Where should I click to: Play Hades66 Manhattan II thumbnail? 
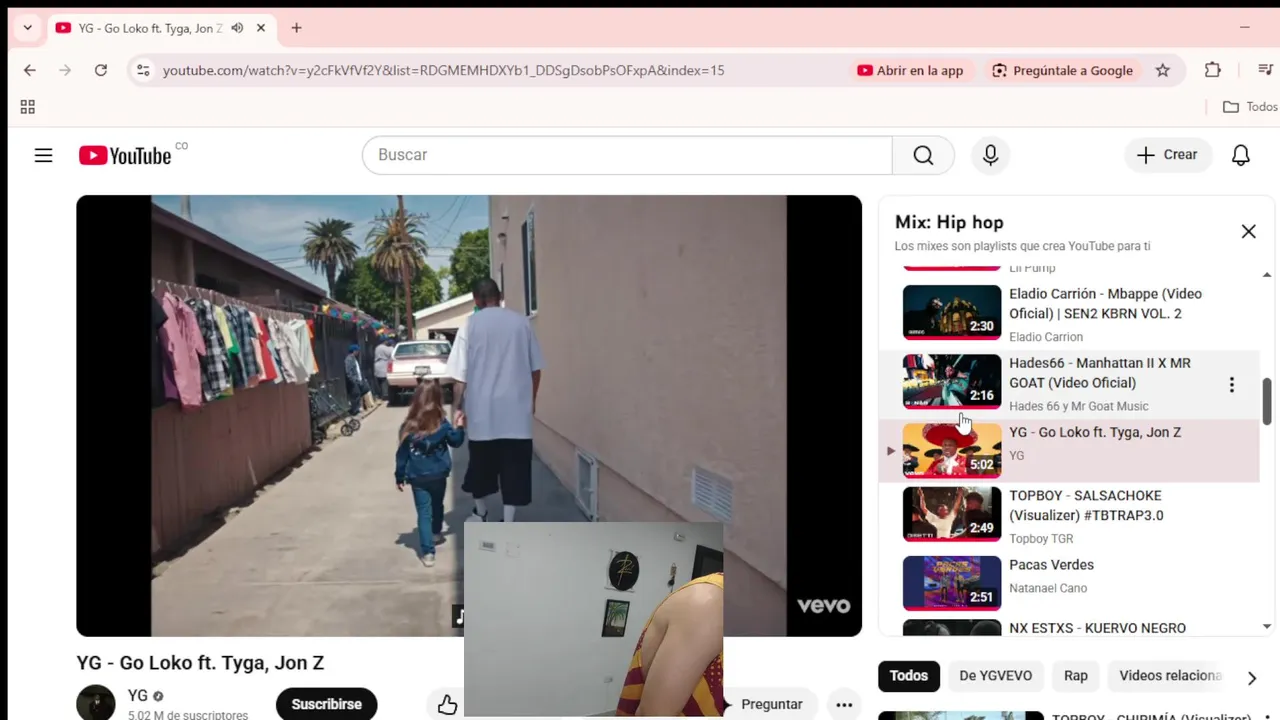[x=951, y=381]
